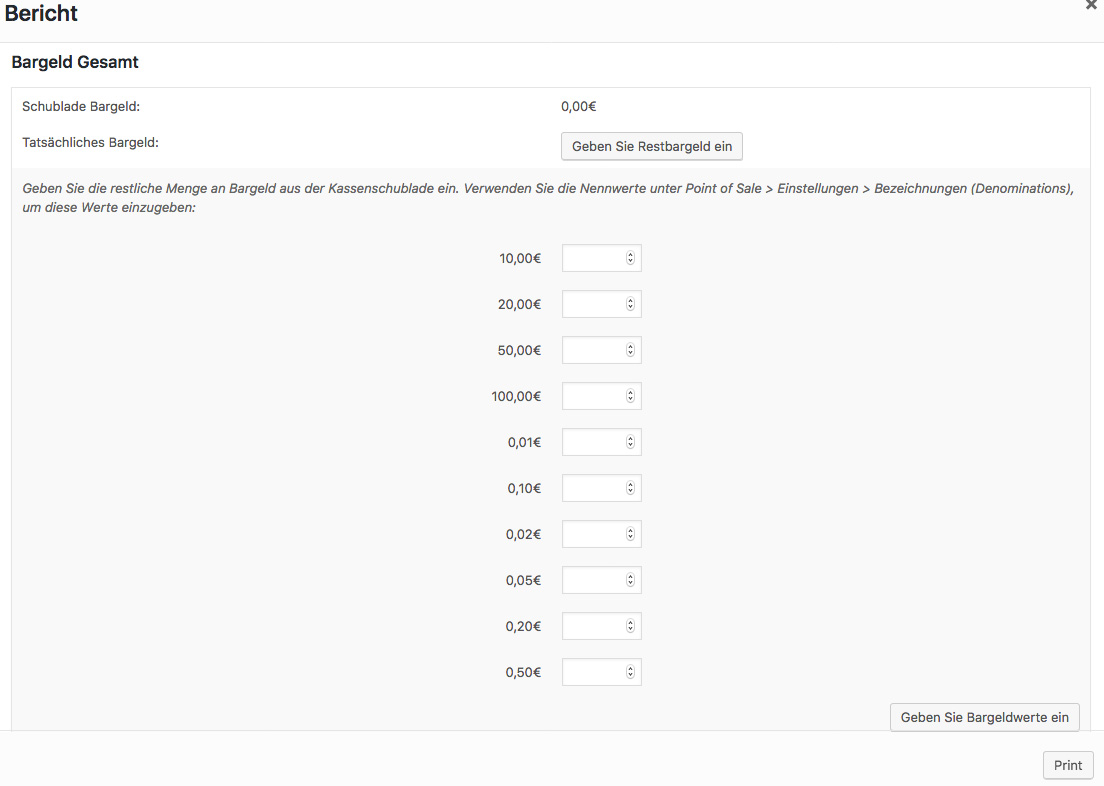Click the 10,00€ quantity input field
Screen dimensions: 1104x786
point(593,258)
